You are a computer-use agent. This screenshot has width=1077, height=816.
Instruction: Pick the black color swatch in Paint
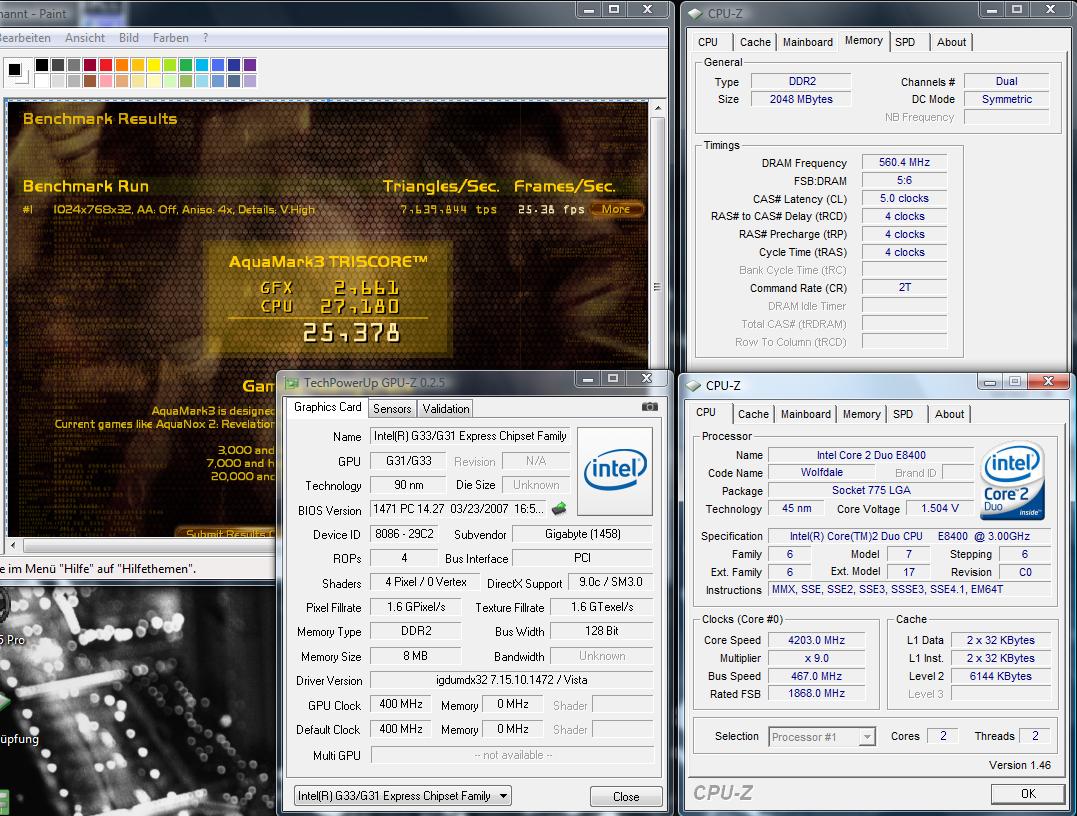point(42,65)
